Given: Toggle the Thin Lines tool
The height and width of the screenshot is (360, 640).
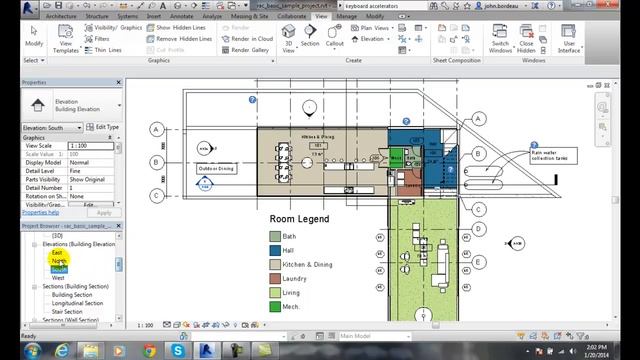Looking at the screenshot, I should [x=103, y=50].
